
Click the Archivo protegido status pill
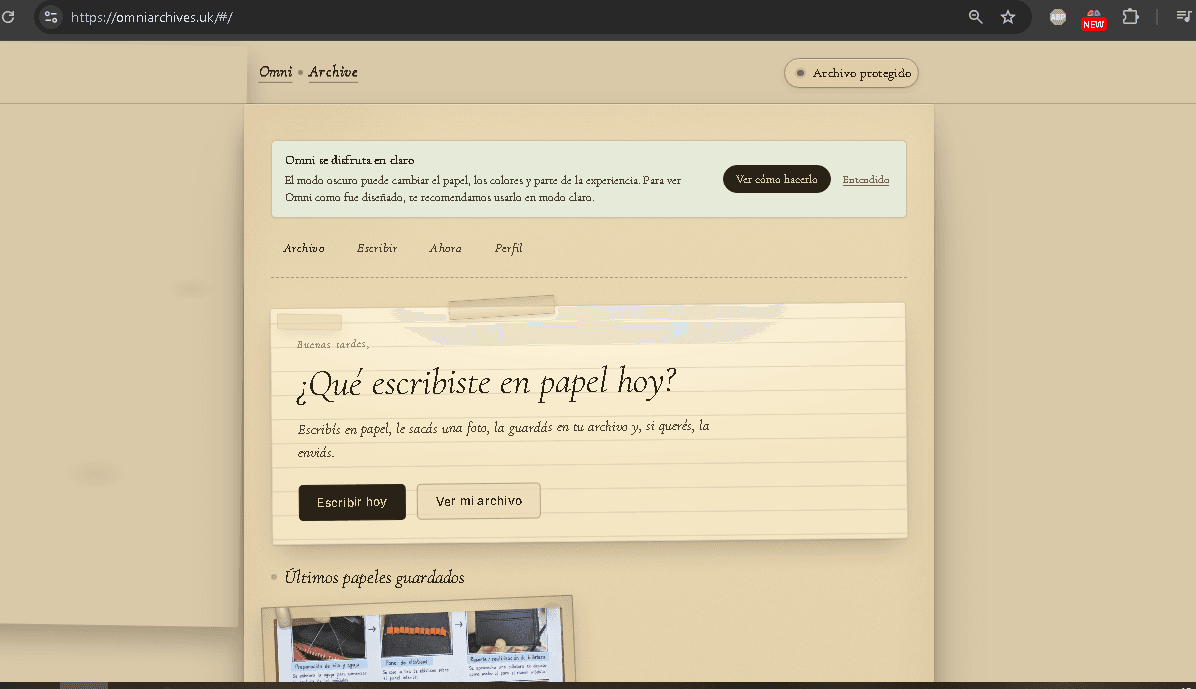851,73
